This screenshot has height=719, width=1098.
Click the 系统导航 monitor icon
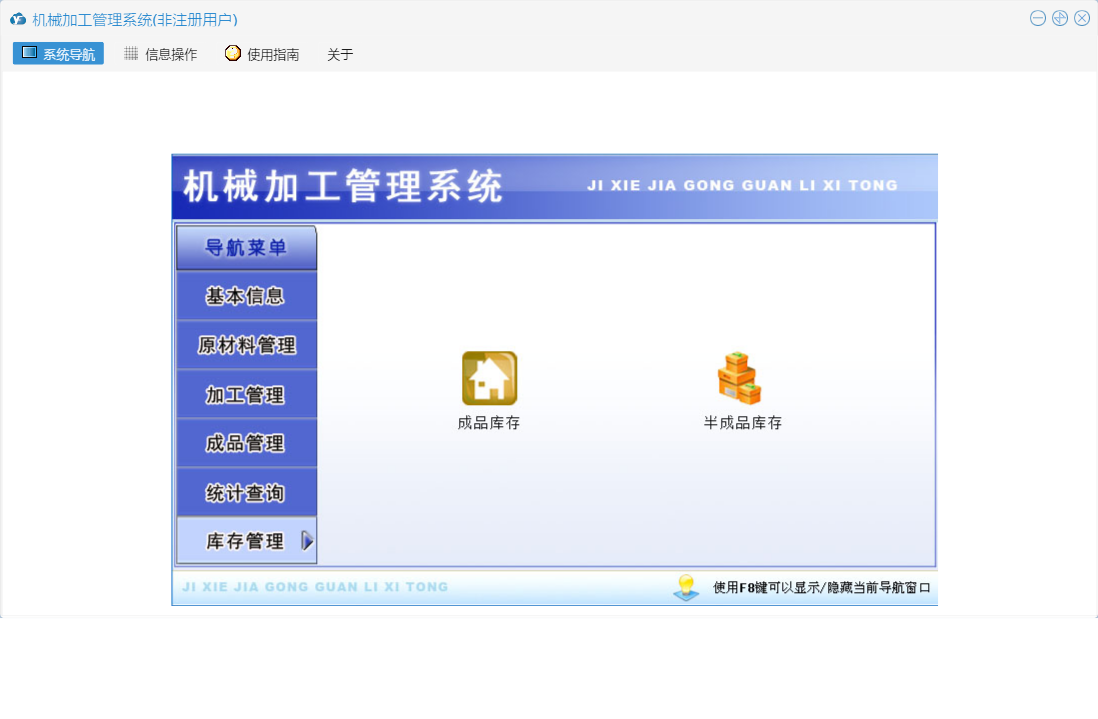29,53
